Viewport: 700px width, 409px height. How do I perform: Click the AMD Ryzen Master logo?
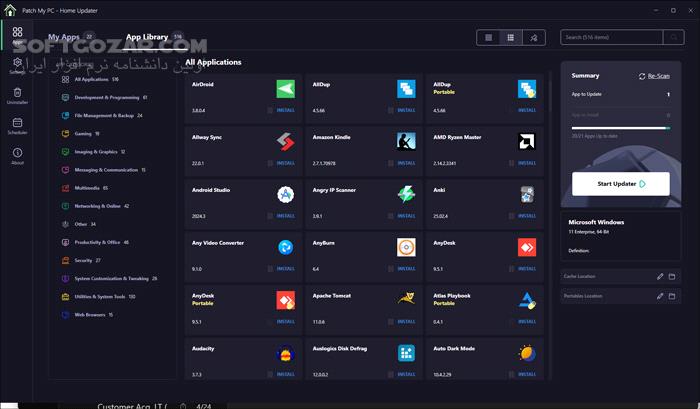pyautogui.click(x=527, y=142)
